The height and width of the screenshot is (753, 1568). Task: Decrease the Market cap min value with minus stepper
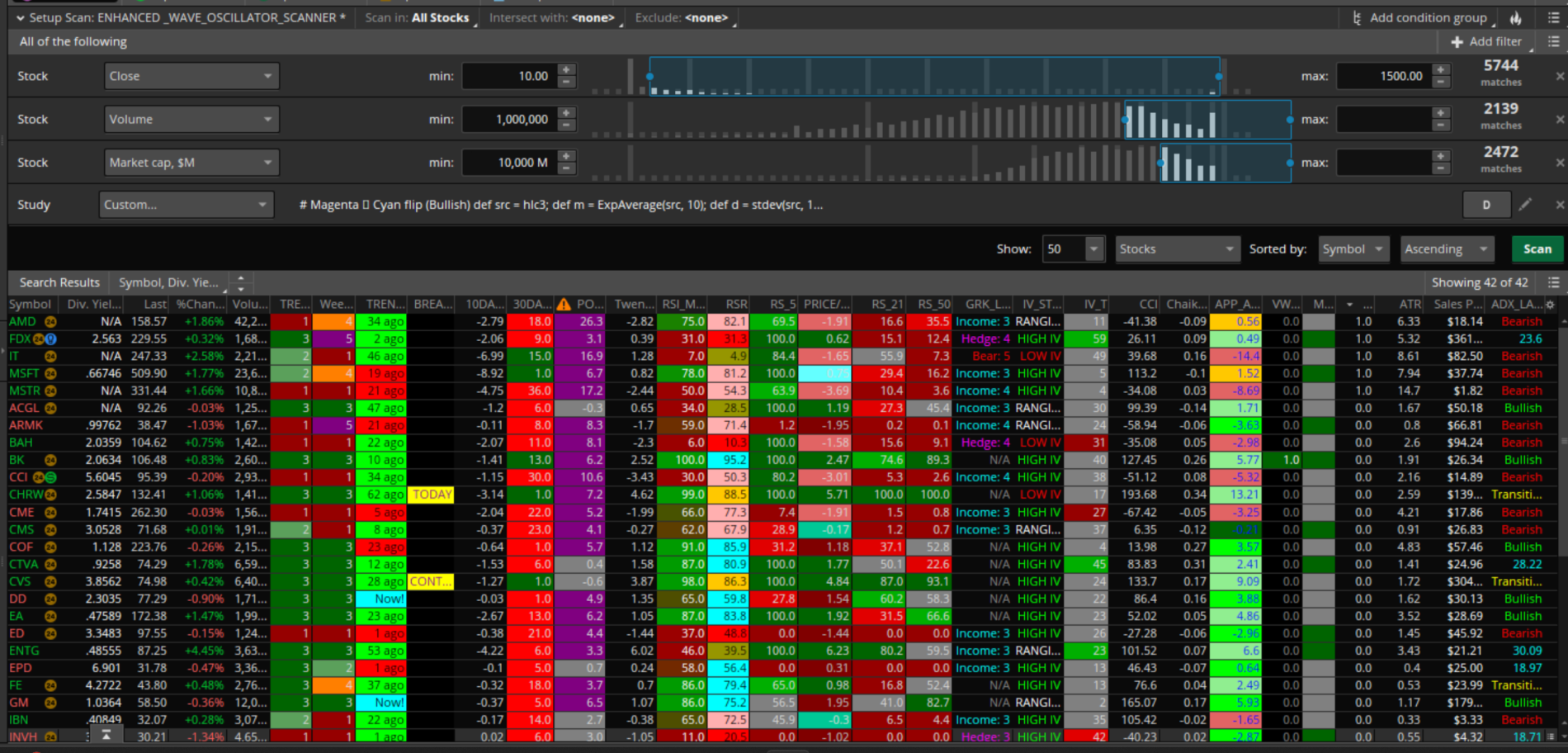coord(566,168)
